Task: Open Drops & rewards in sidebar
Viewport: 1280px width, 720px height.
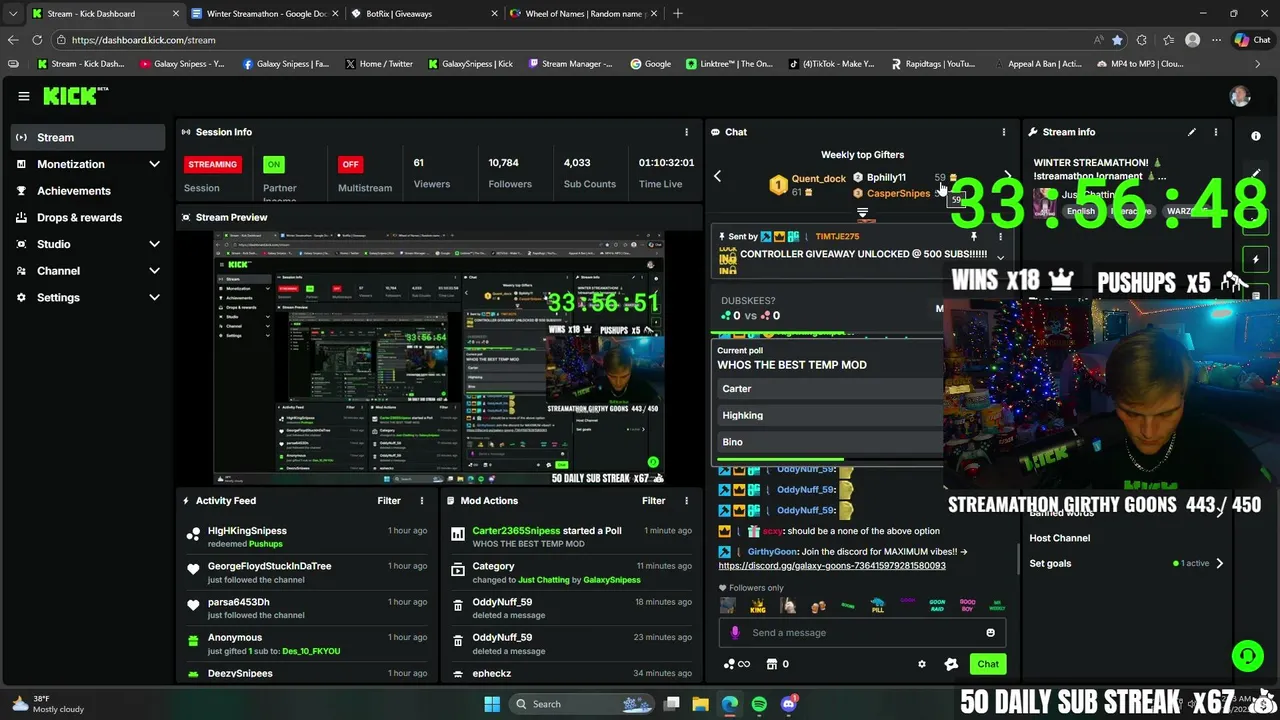Action: point(88,218)
